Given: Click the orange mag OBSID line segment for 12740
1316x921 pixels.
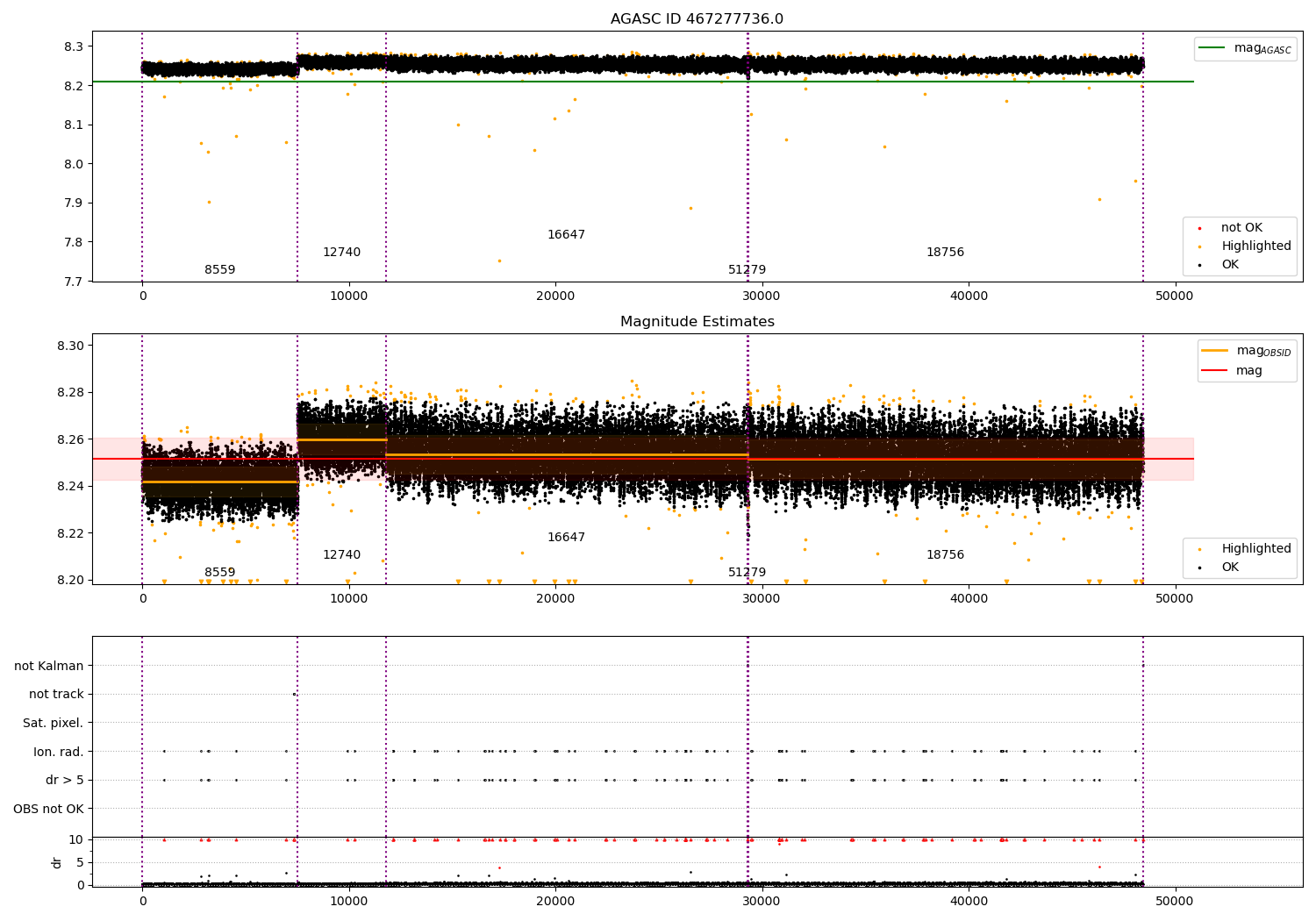Looking at the screenshot, I should (342, 439).
